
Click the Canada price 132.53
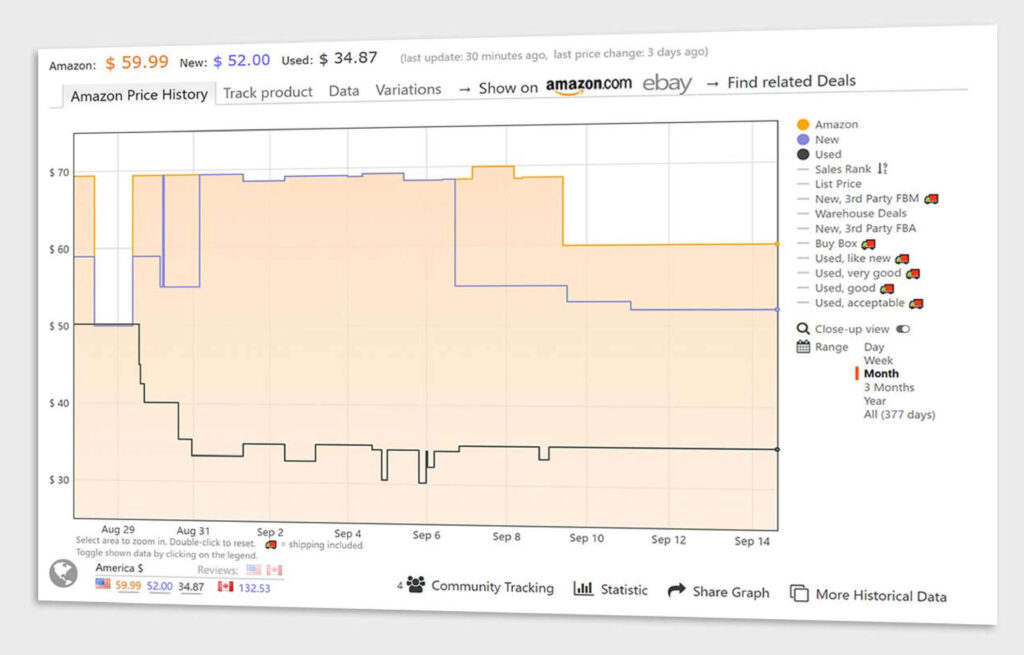click(253, 587)
